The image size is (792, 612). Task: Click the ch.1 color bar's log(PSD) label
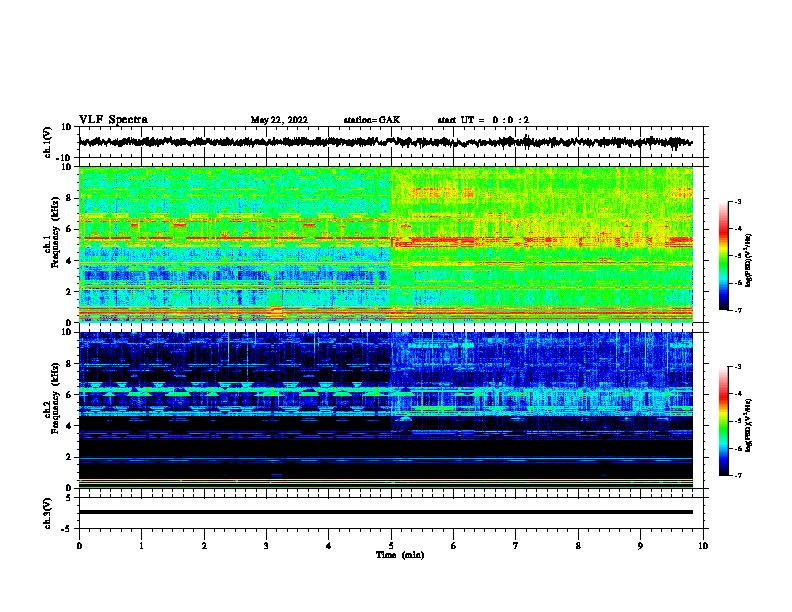[748, 260]
